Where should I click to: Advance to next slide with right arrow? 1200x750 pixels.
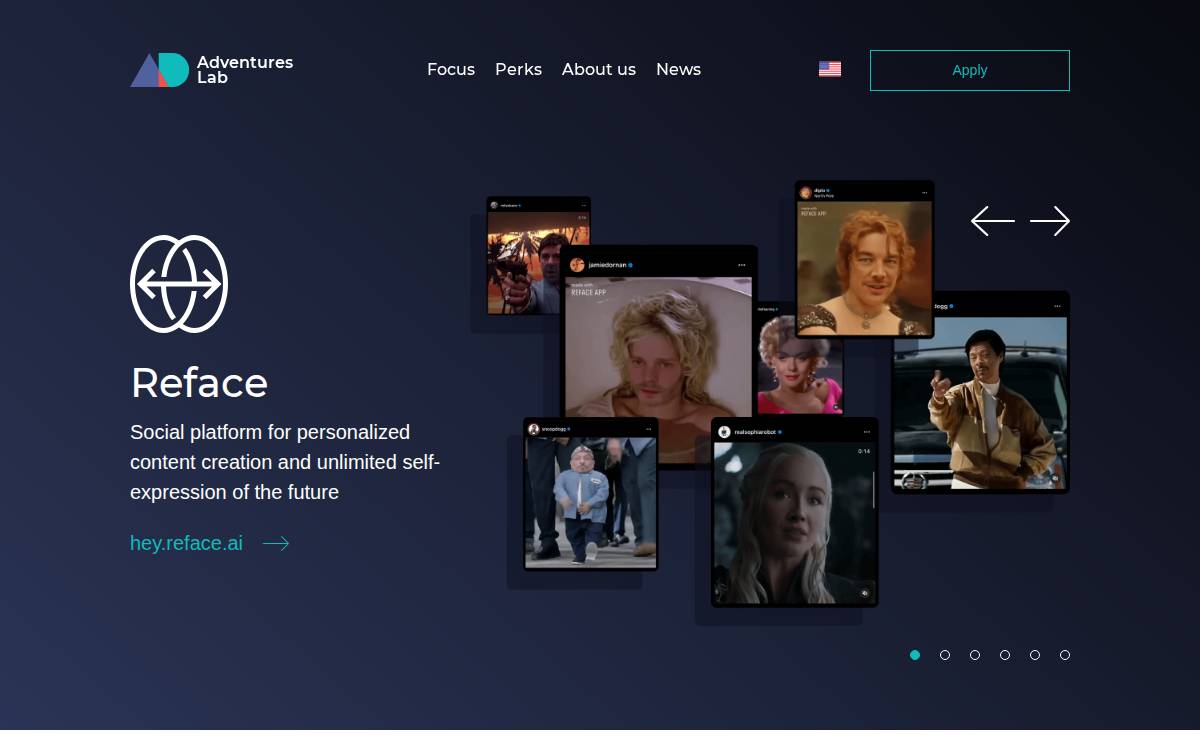pos(1050,221)
